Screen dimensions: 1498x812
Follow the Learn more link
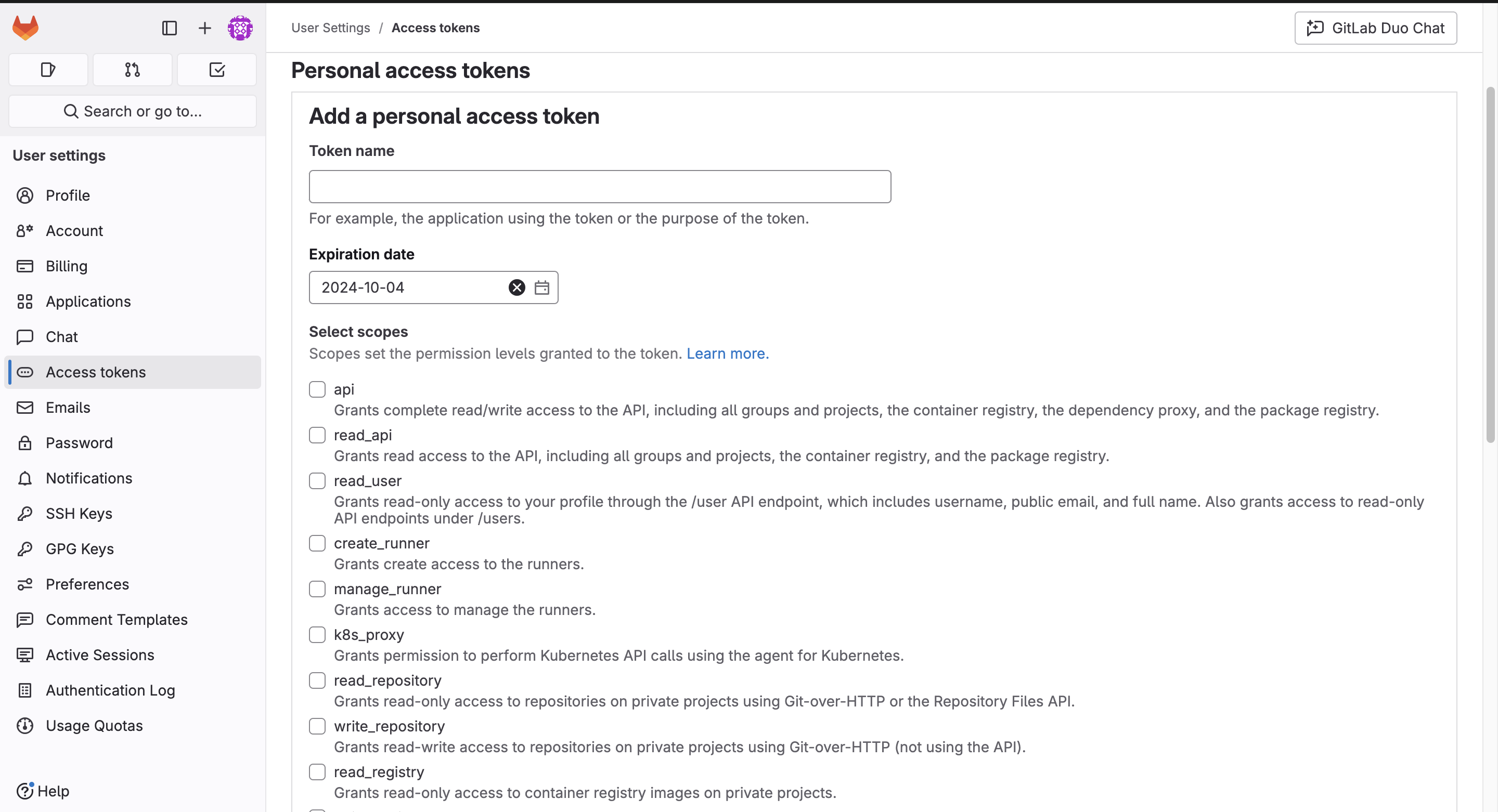(728, 354)
